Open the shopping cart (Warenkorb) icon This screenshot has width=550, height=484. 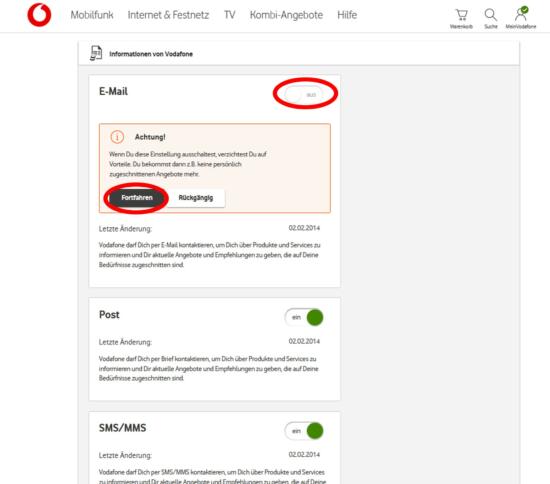click(461, 15)
